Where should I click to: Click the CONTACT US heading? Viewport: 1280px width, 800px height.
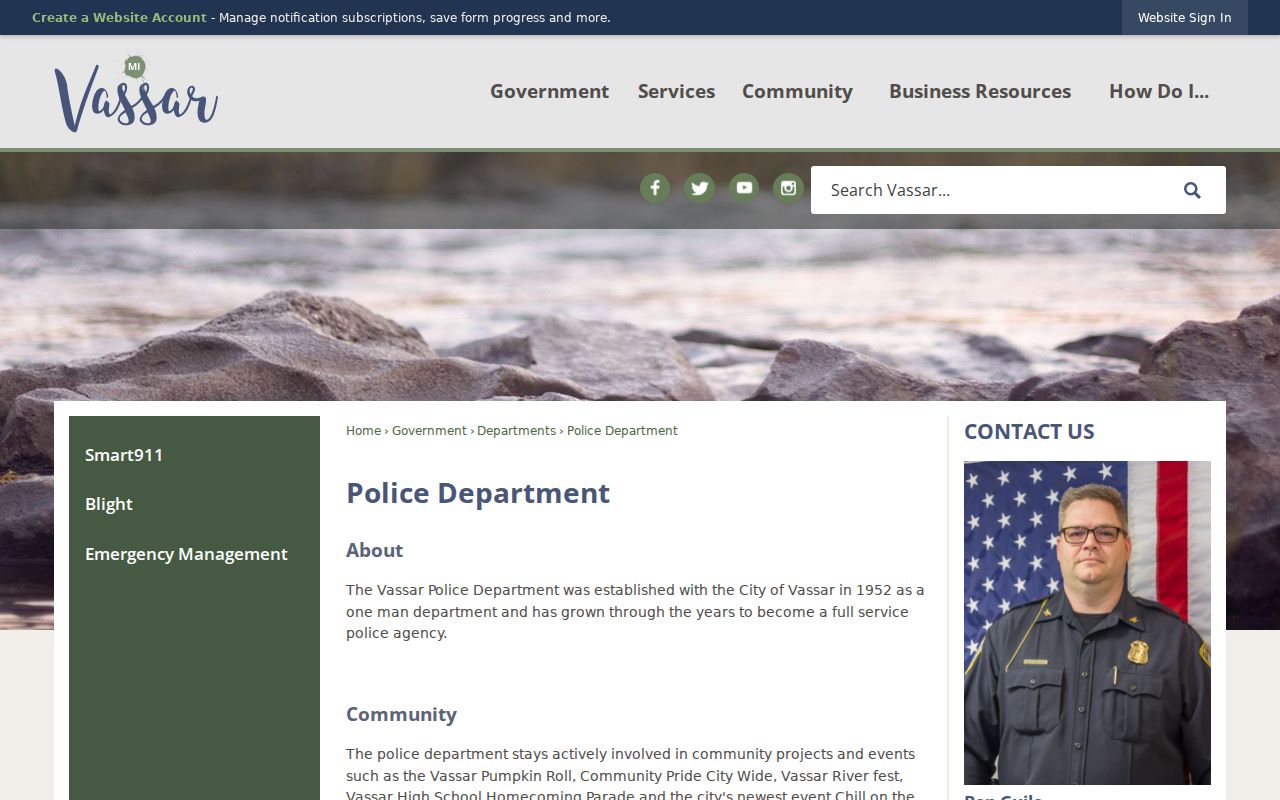pyautogui.click(x=1029, y=432)
